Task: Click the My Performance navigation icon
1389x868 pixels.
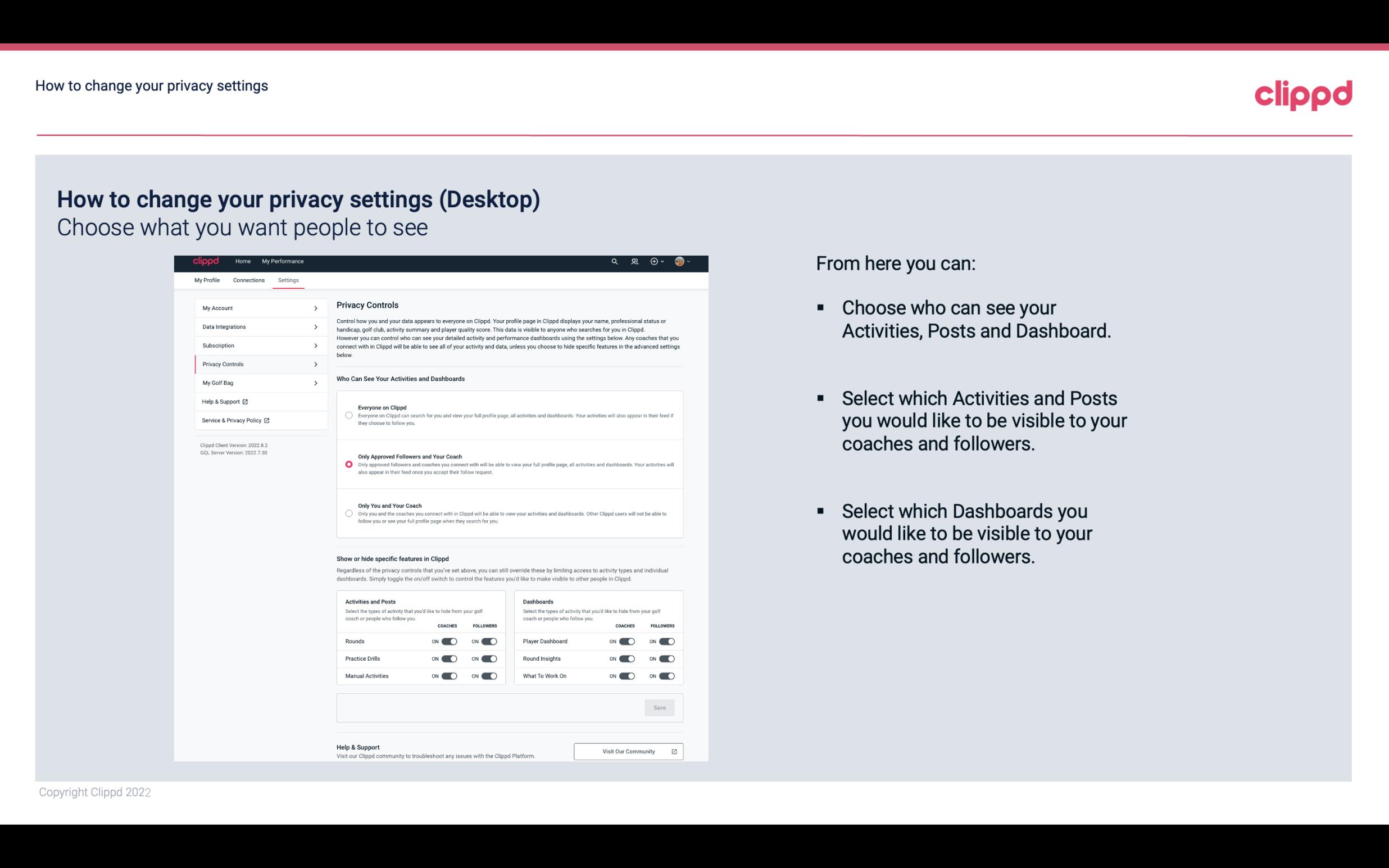Action: [x=283, y=261]
